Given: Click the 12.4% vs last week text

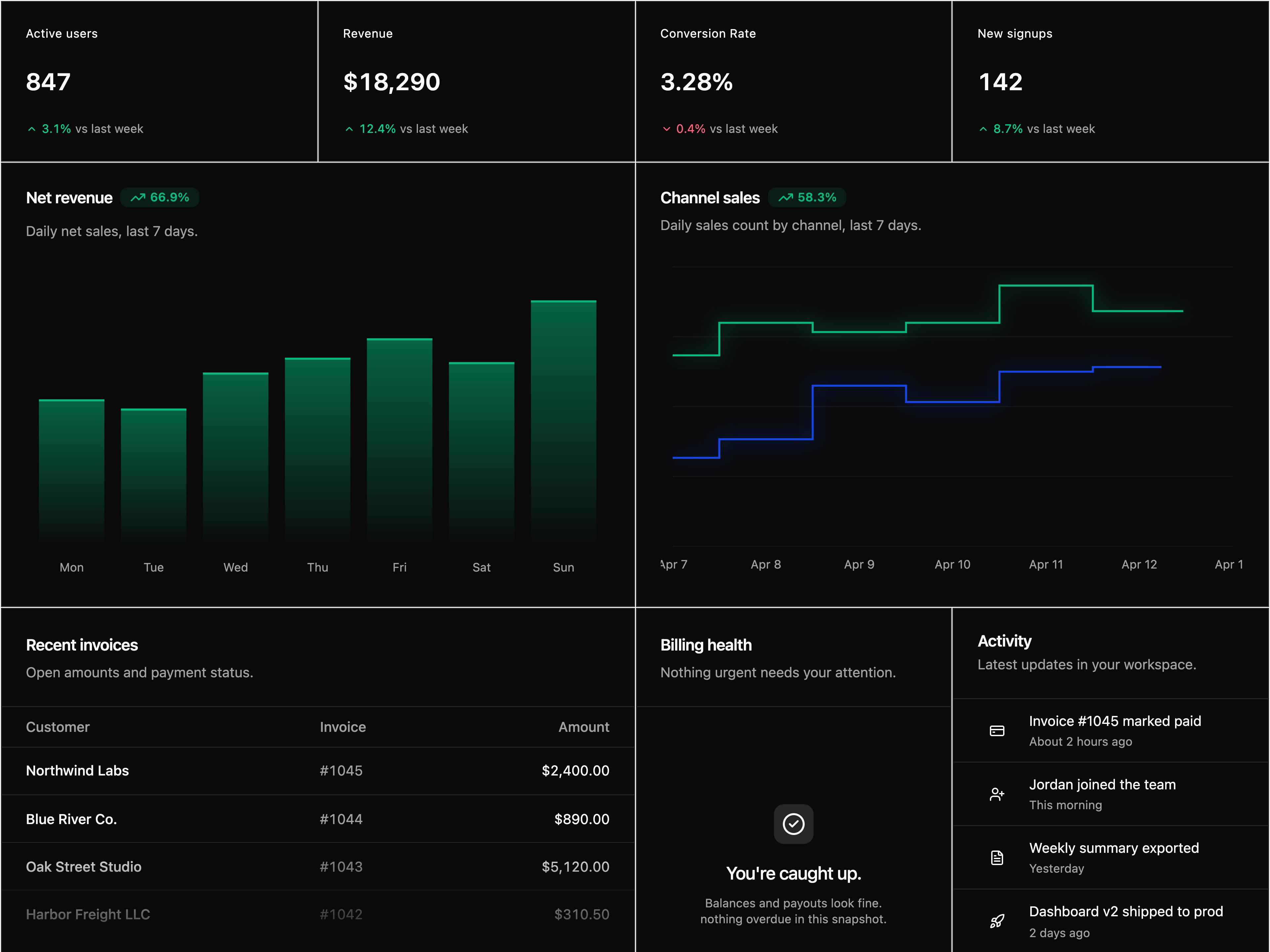Looking at the screenshot, I should 413,129.
